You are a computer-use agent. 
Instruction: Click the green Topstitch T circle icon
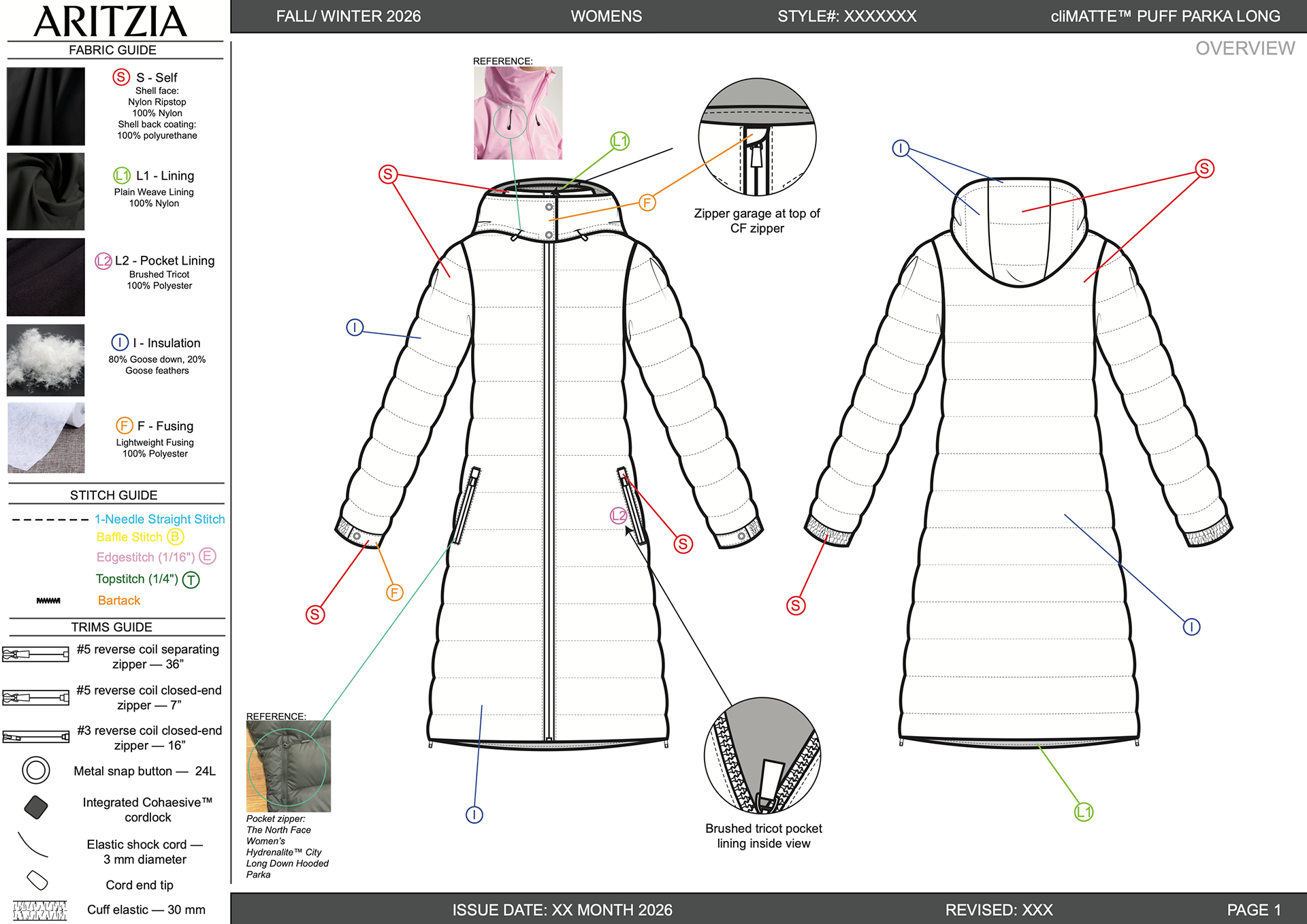[191, 580]
